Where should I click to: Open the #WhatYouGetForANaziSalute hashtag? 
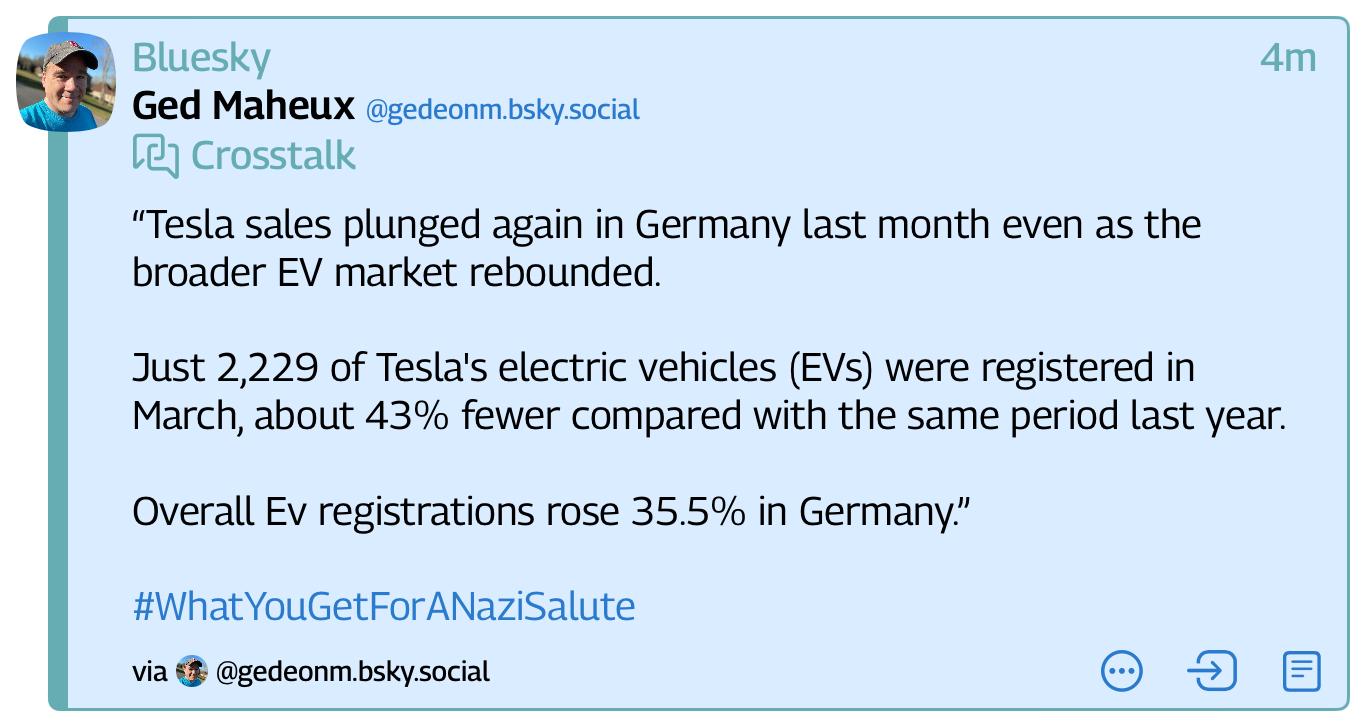tap(383, 606)
